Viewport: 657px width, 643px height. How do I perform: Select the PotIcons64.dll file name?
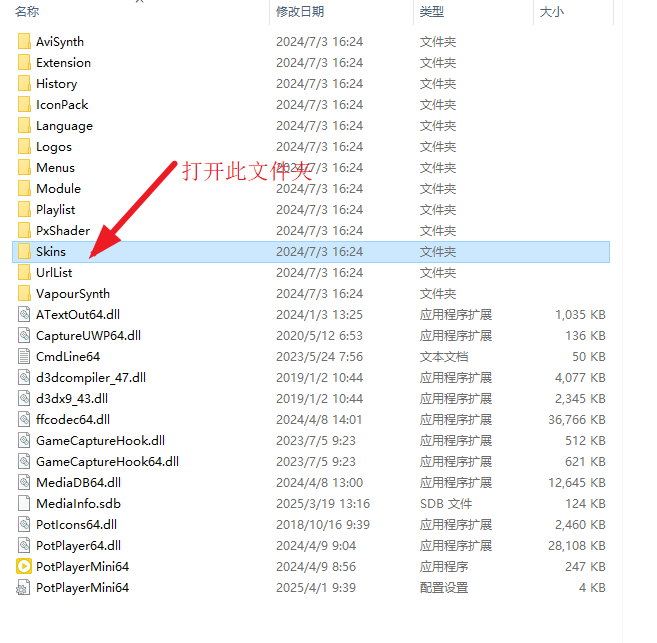tap(77, 524)
